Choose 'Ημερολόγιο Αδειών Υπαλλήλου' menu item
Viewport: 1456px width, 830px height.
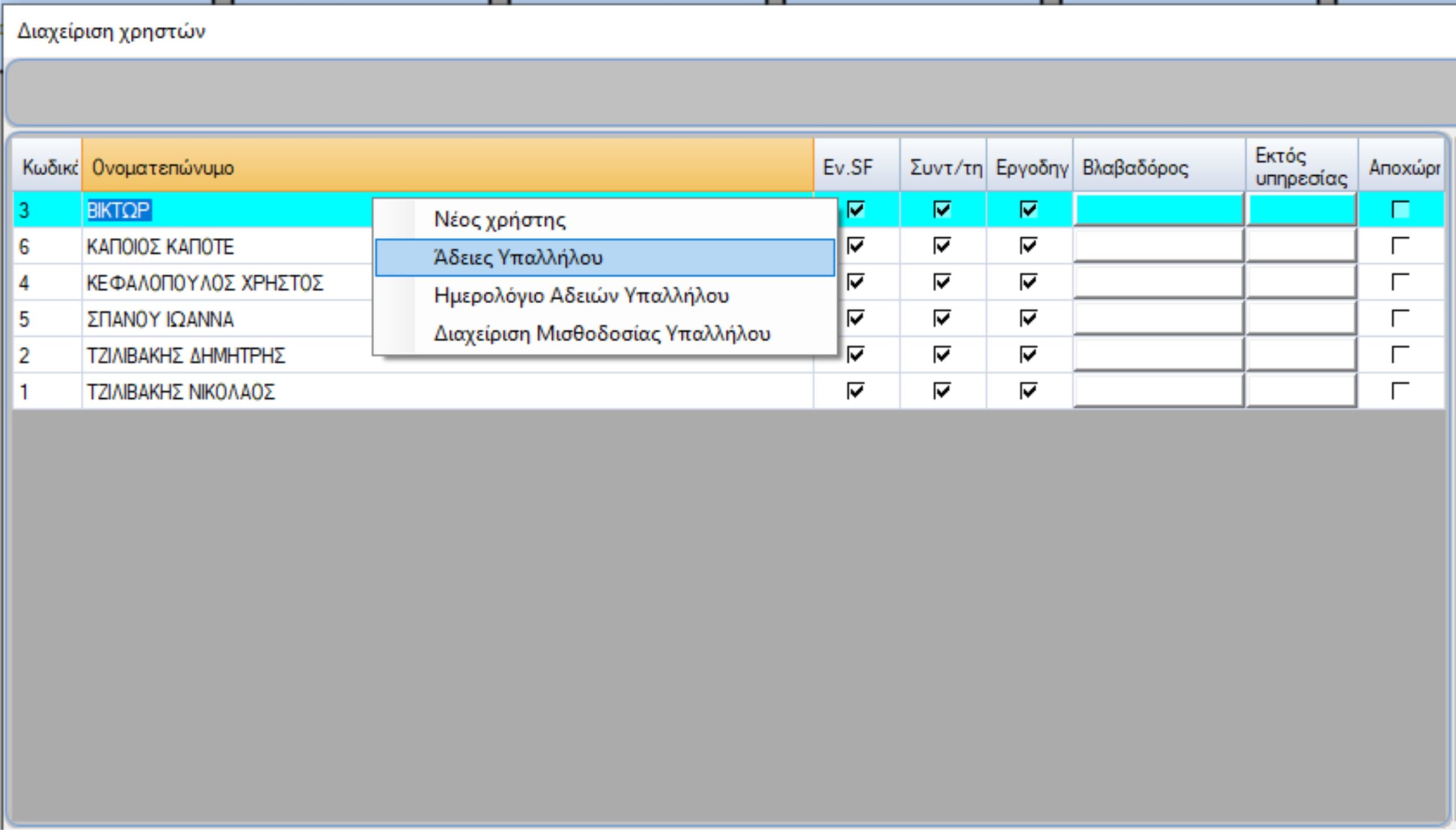pos(581,296)
